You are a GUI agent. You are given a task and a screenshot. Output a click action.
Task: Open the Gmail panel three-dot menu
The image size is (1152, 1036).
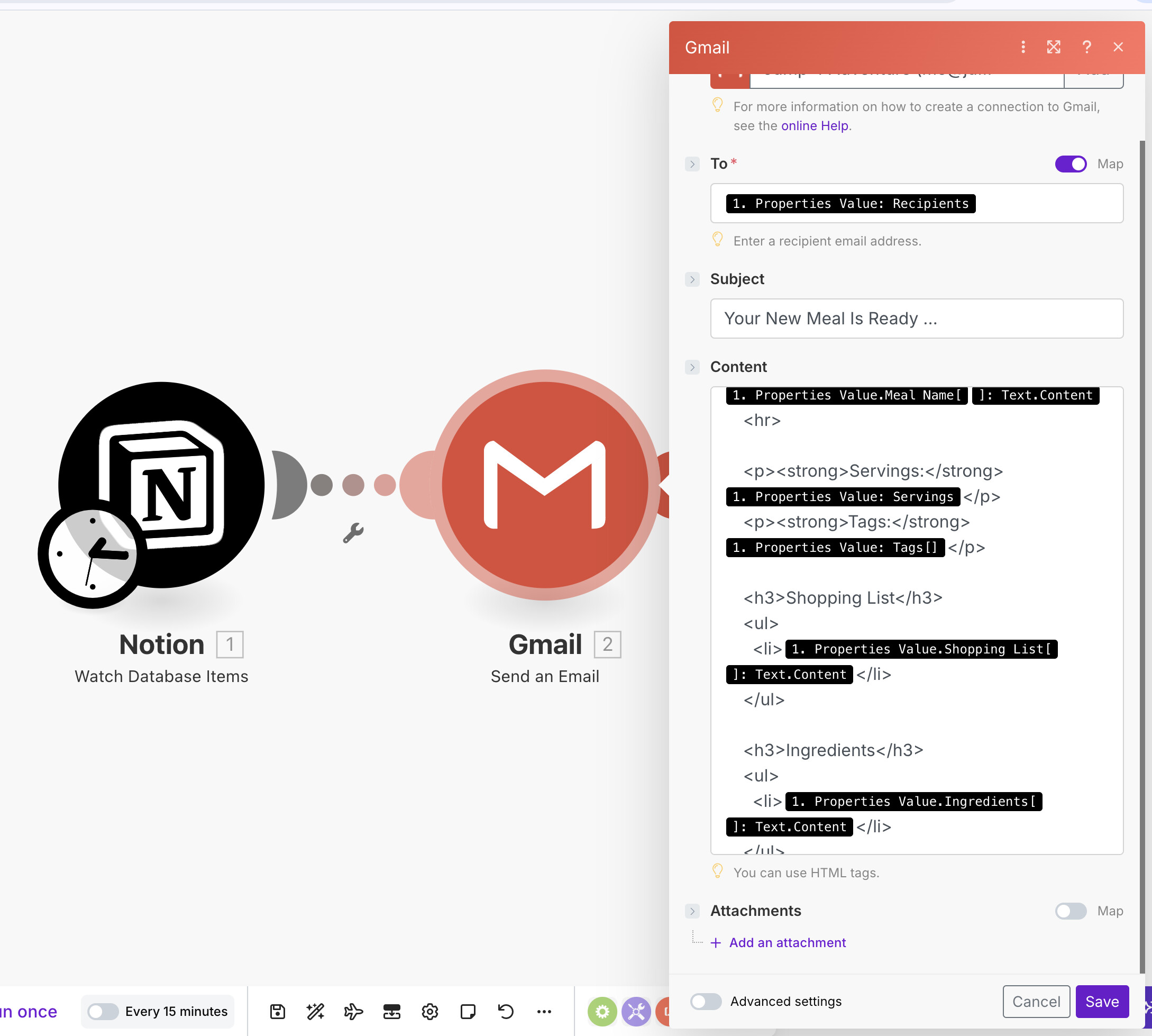click(x=1023, y=47)
